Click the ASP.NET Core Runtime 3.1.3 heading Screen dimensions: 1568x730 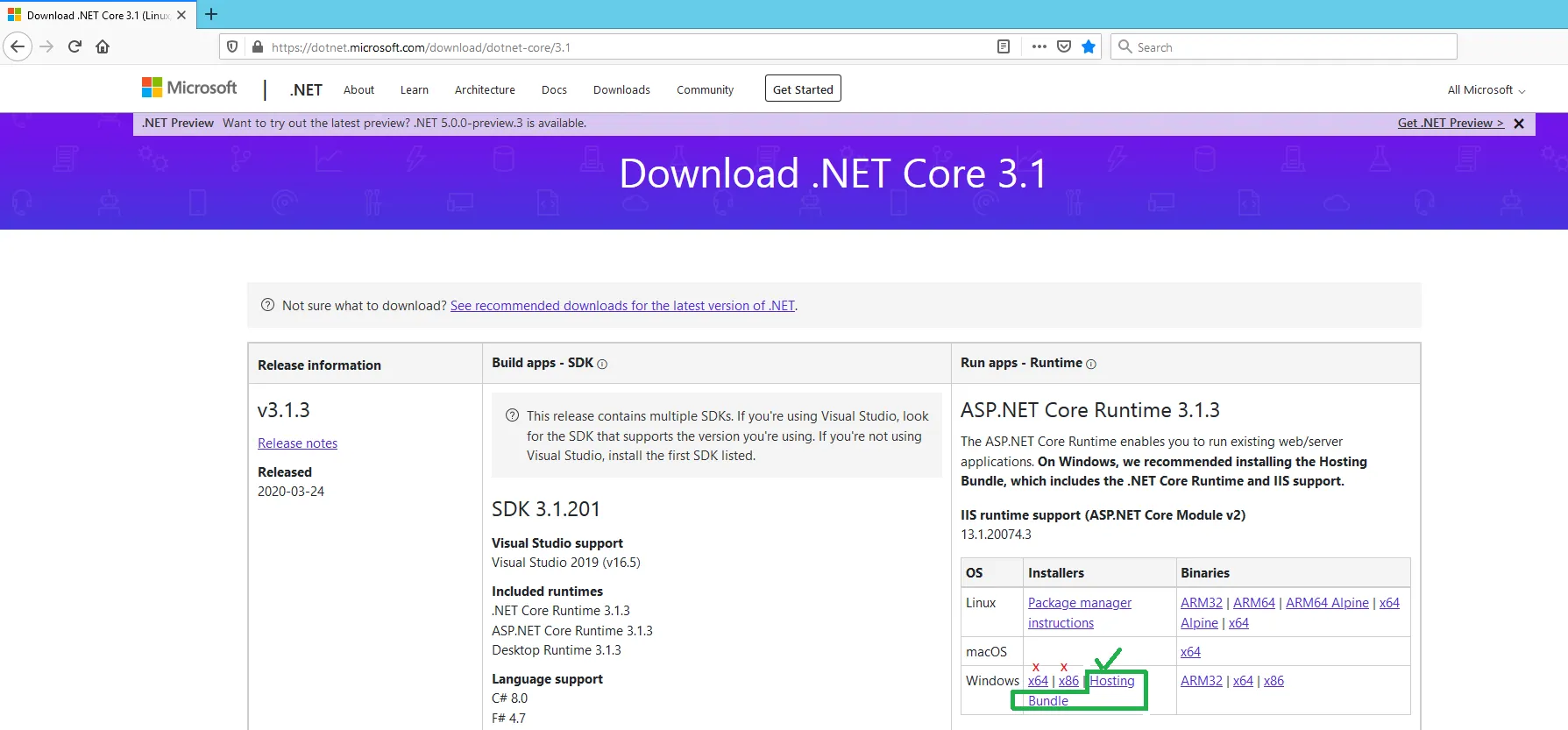pos(1089,410)
